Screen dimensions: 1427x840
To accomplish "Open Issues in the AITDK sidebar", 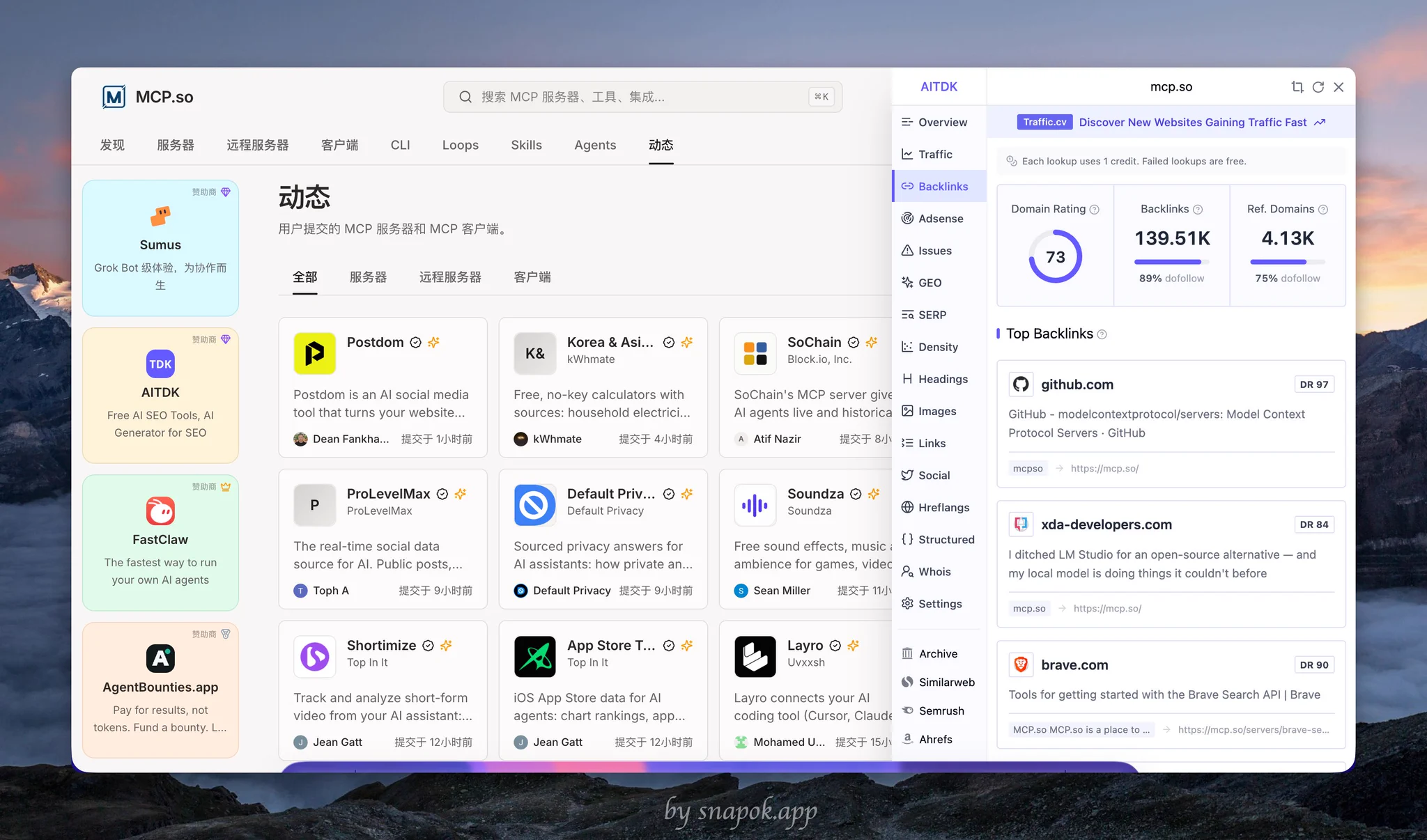I will (x=939, y=250).
